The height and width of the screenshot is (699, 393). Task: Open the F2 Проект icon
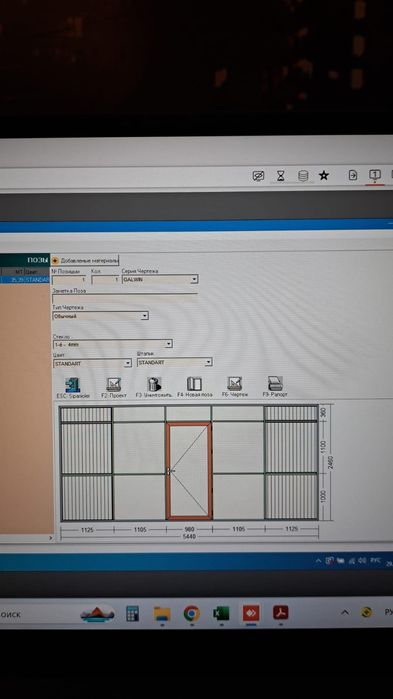(x=114, y=384)
